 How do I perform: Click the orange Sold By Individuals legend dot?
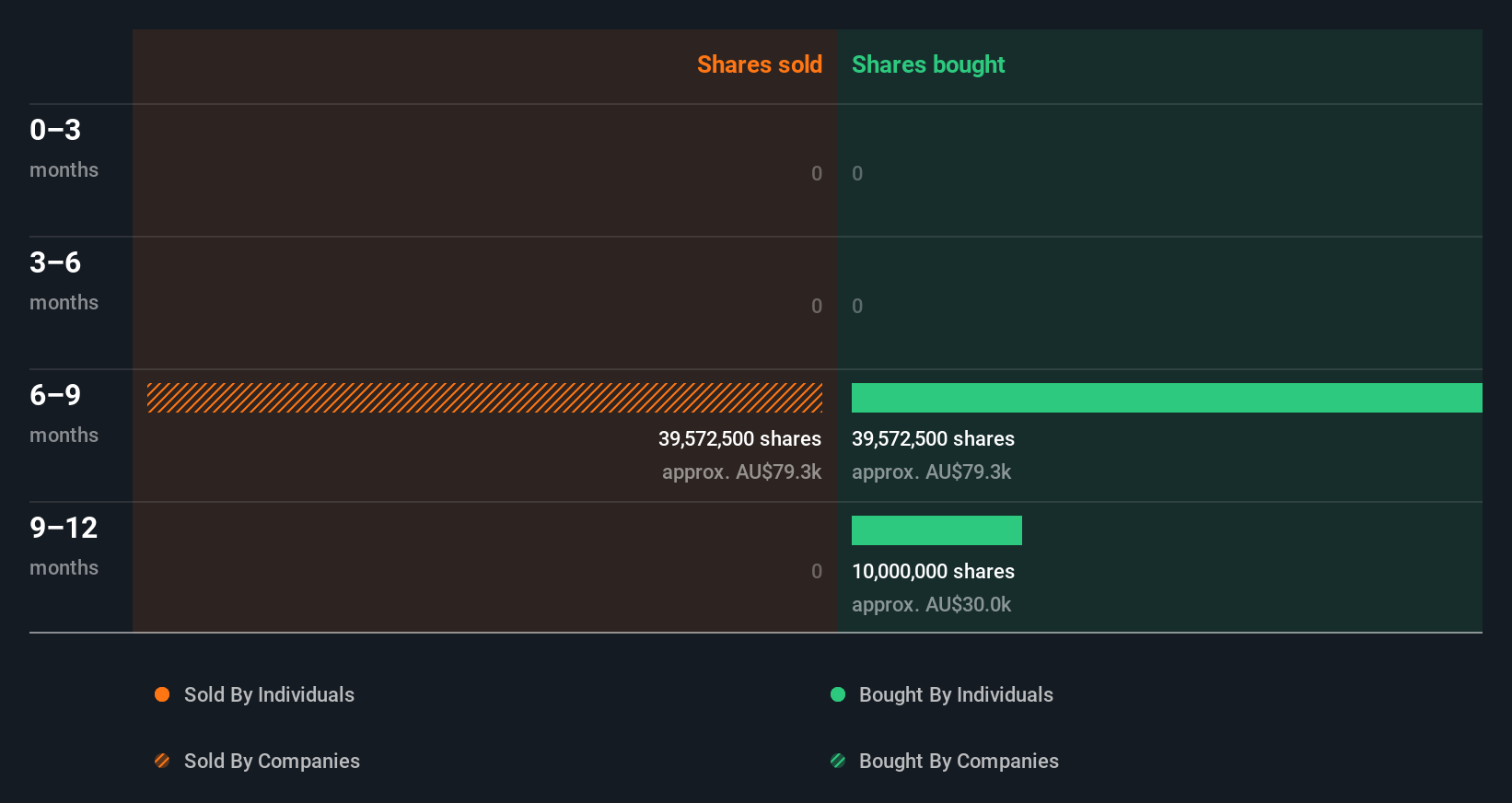(x=162, y=694)
